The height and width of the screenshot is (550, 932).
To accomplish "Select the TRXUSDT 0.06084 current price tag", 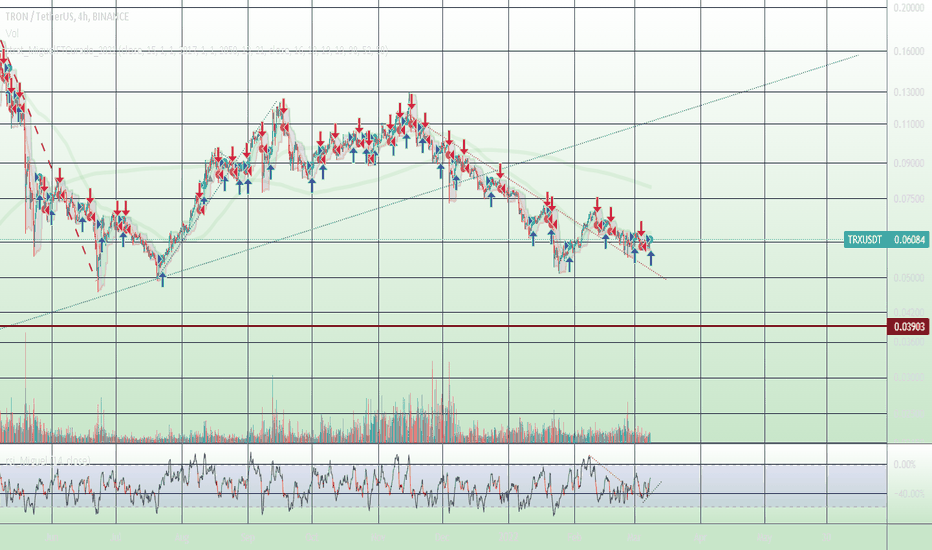I will (886, 240).
